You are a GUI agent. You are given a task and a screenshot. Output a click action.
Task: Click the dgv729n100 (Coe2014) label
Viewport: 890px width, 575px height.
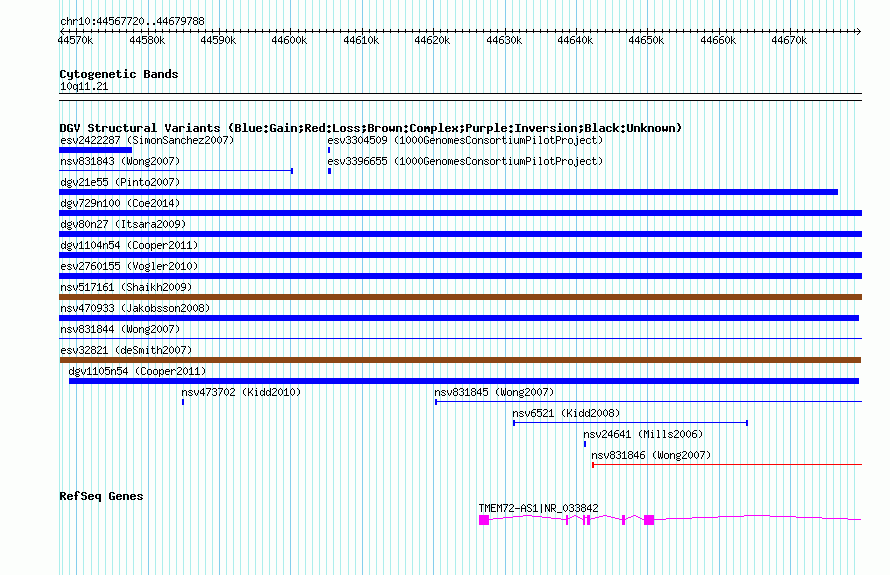(120, 203)
